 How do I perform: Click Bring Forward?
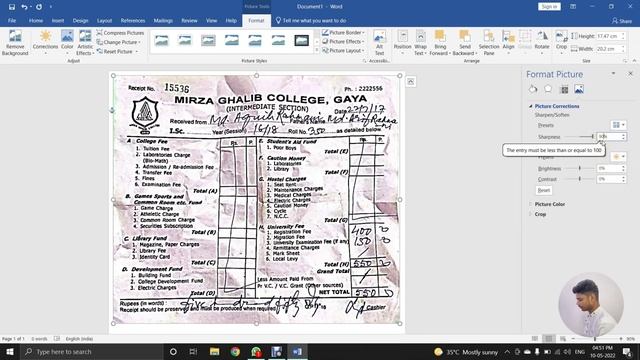coord(440,43)
